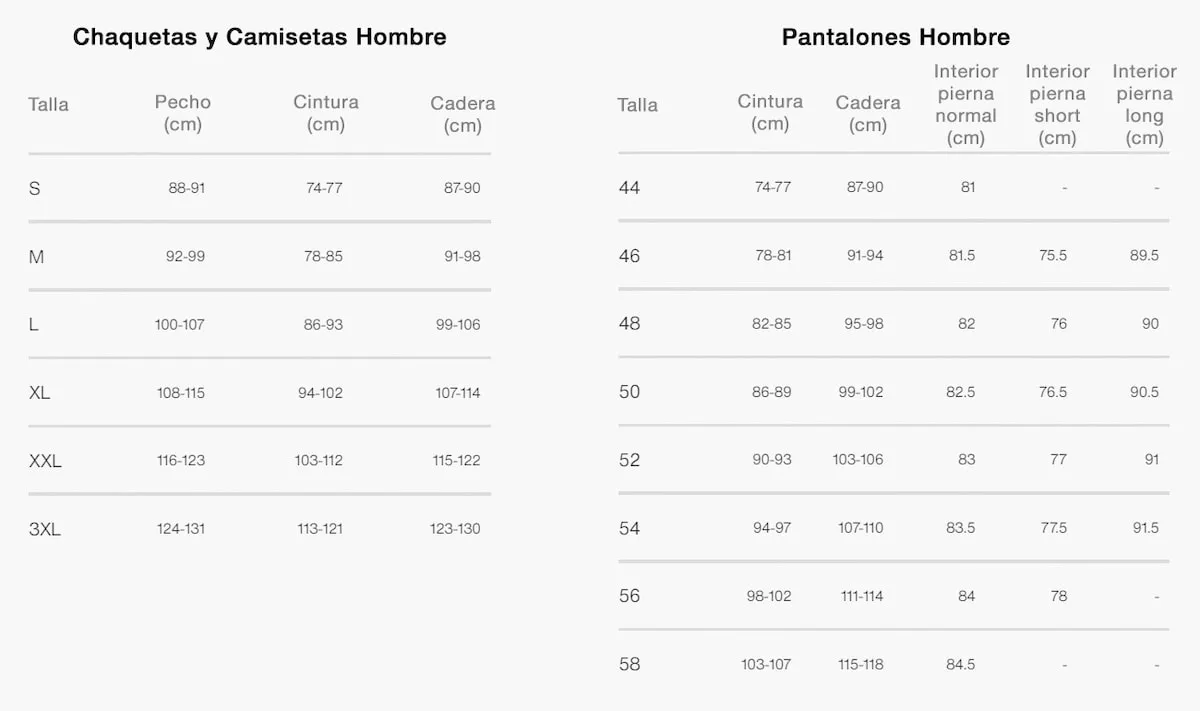Select trouser size 50 label

pos(629,392)
